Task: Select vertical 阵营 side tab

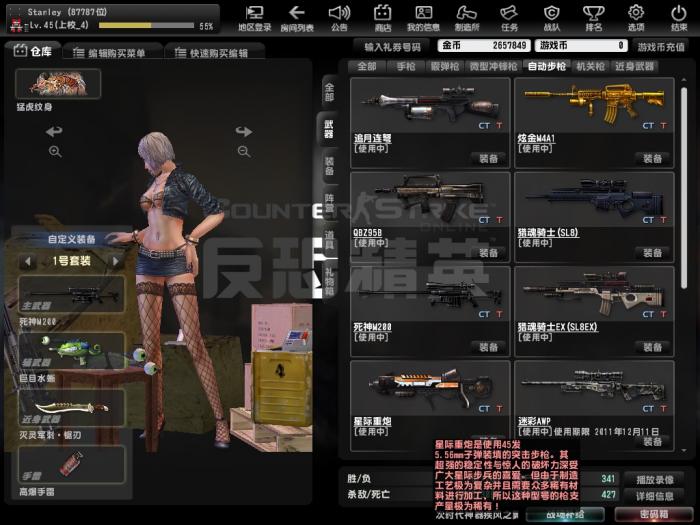Action: coord(329,203)
